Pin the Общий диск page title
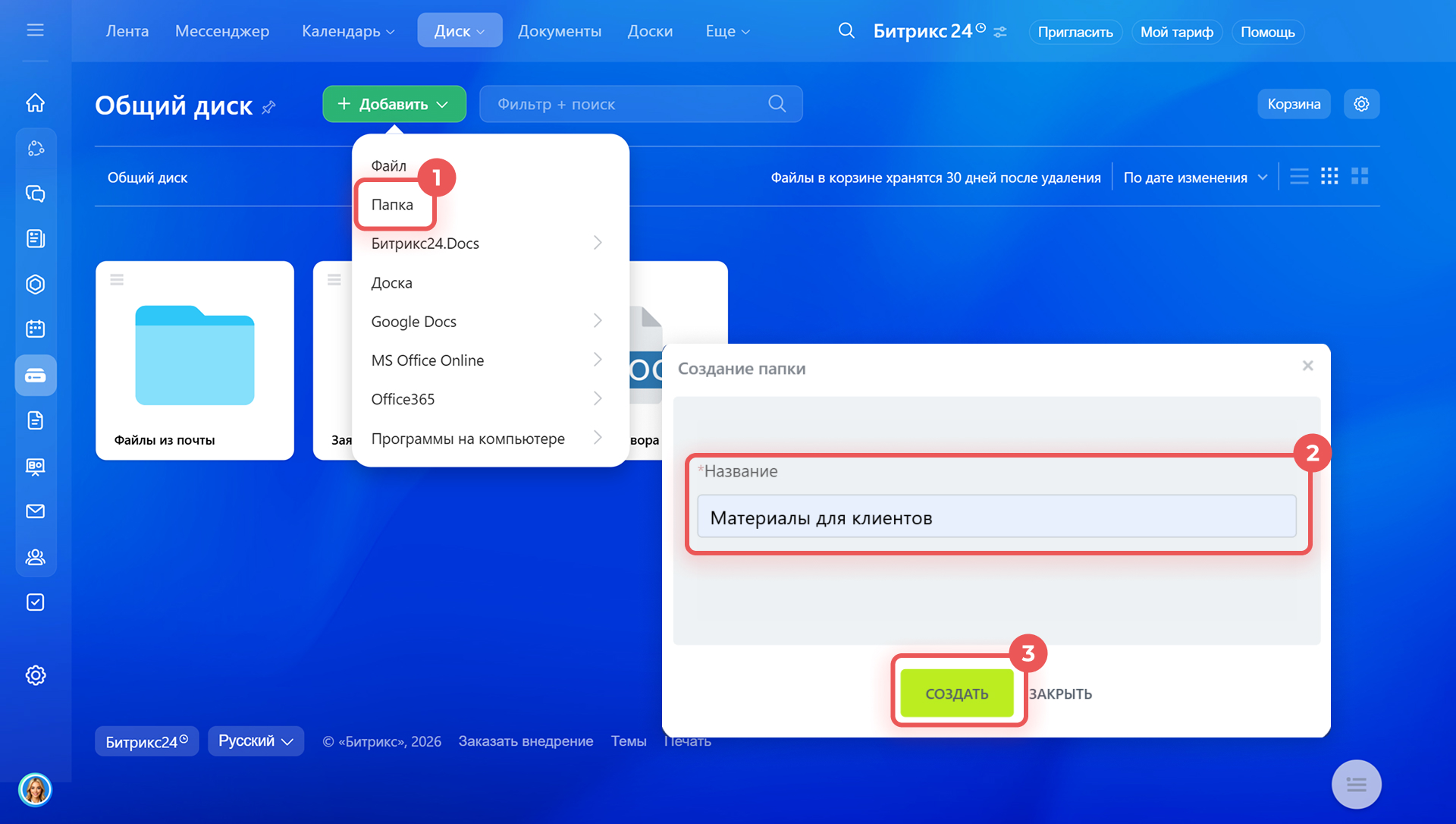The width and height of the screenshot is (1456, 824). tap(269, 108)
